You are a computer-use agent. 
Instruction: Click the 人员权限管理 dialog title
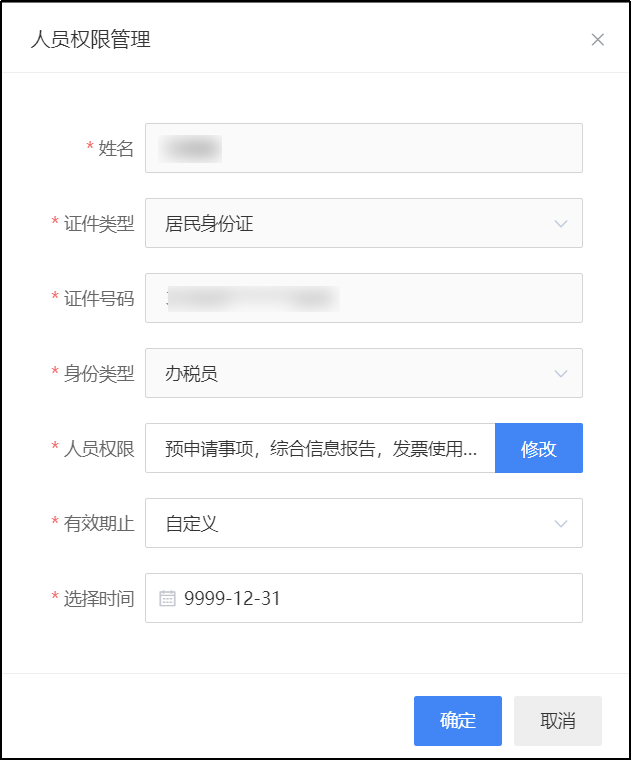[x=91, y=39]
